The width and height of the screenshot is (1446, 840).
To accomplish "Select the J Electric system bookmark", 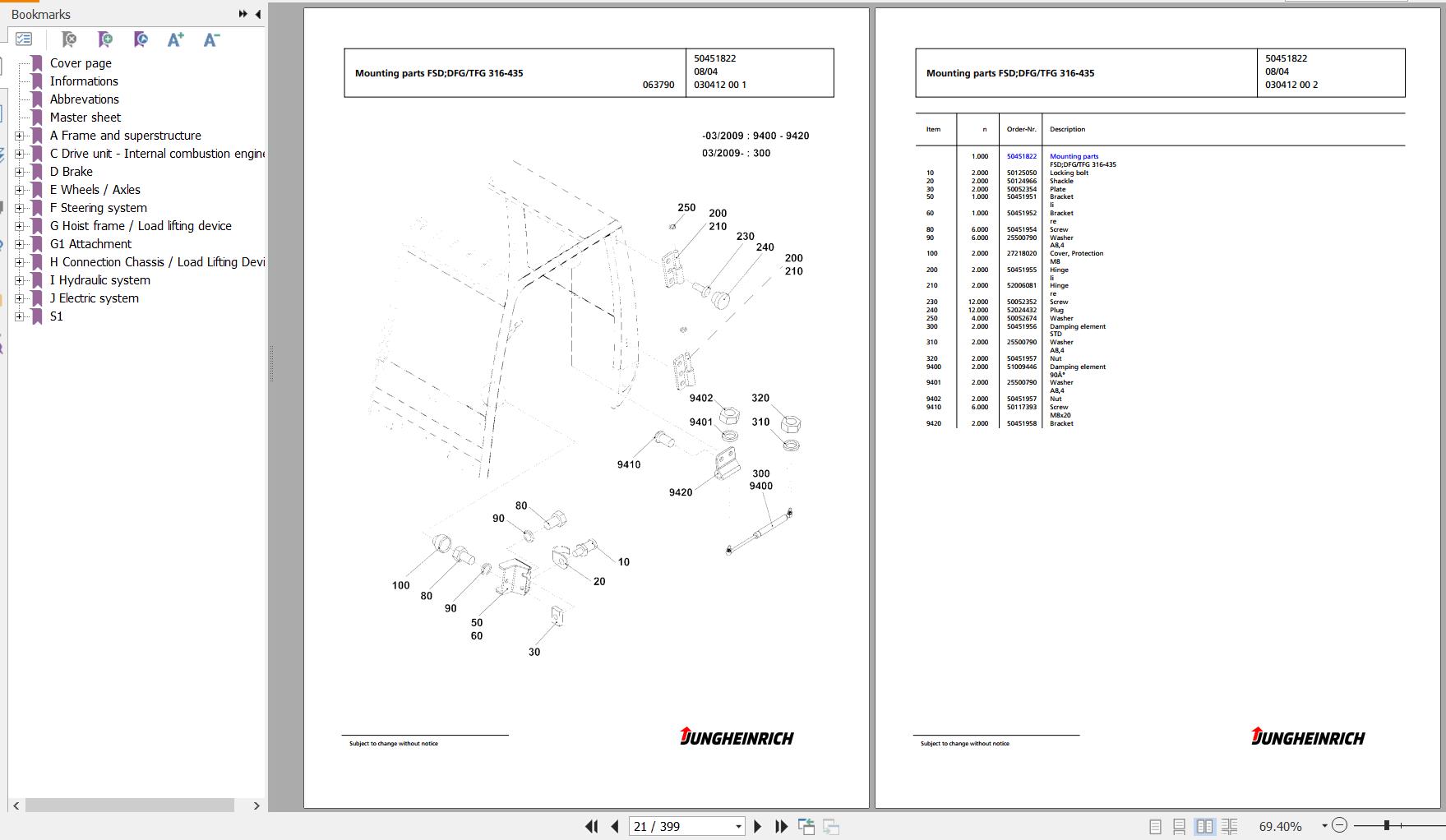I will point(95,298).
